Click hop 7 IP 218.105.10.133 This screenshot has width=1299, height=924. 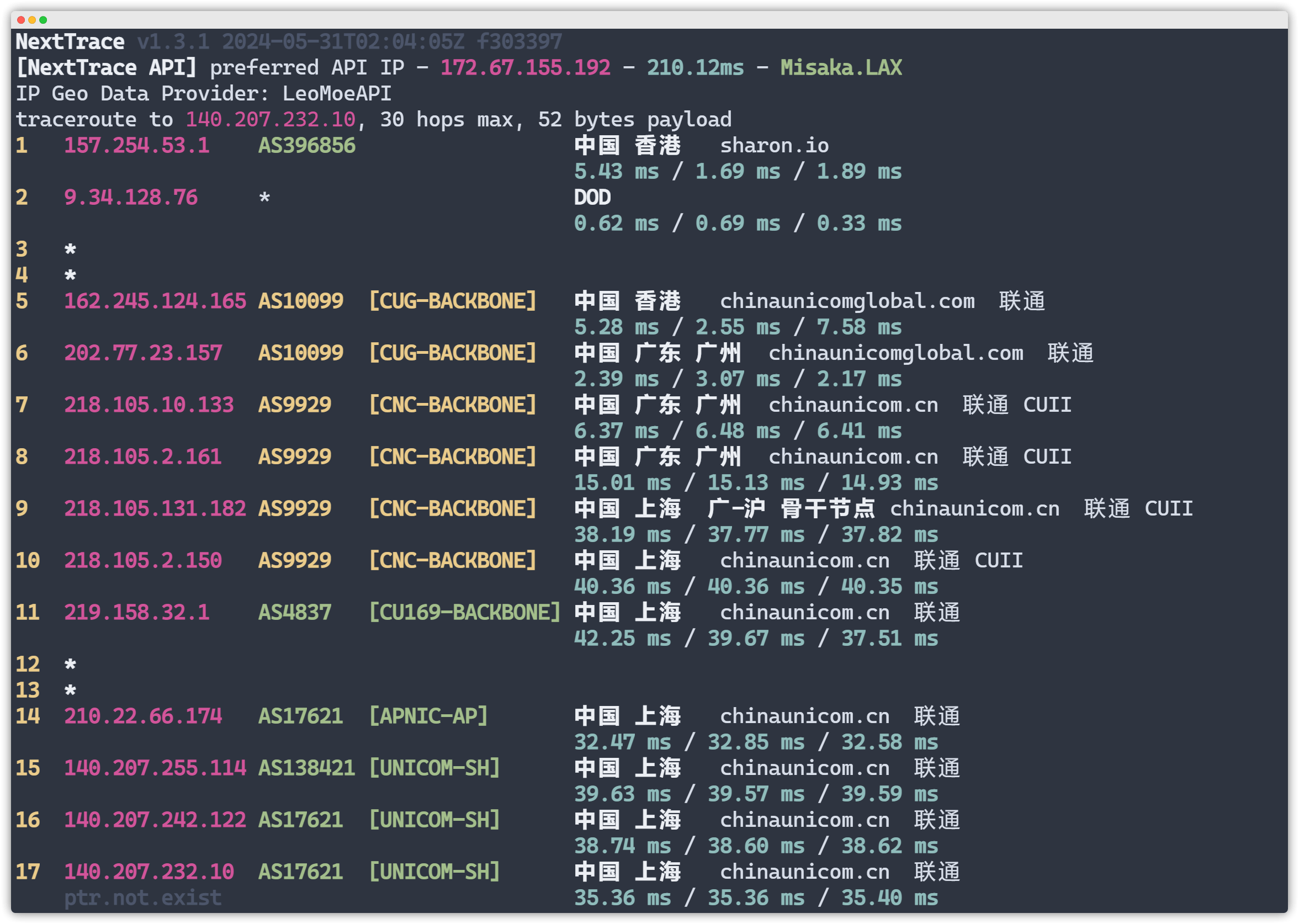(149, 405)
